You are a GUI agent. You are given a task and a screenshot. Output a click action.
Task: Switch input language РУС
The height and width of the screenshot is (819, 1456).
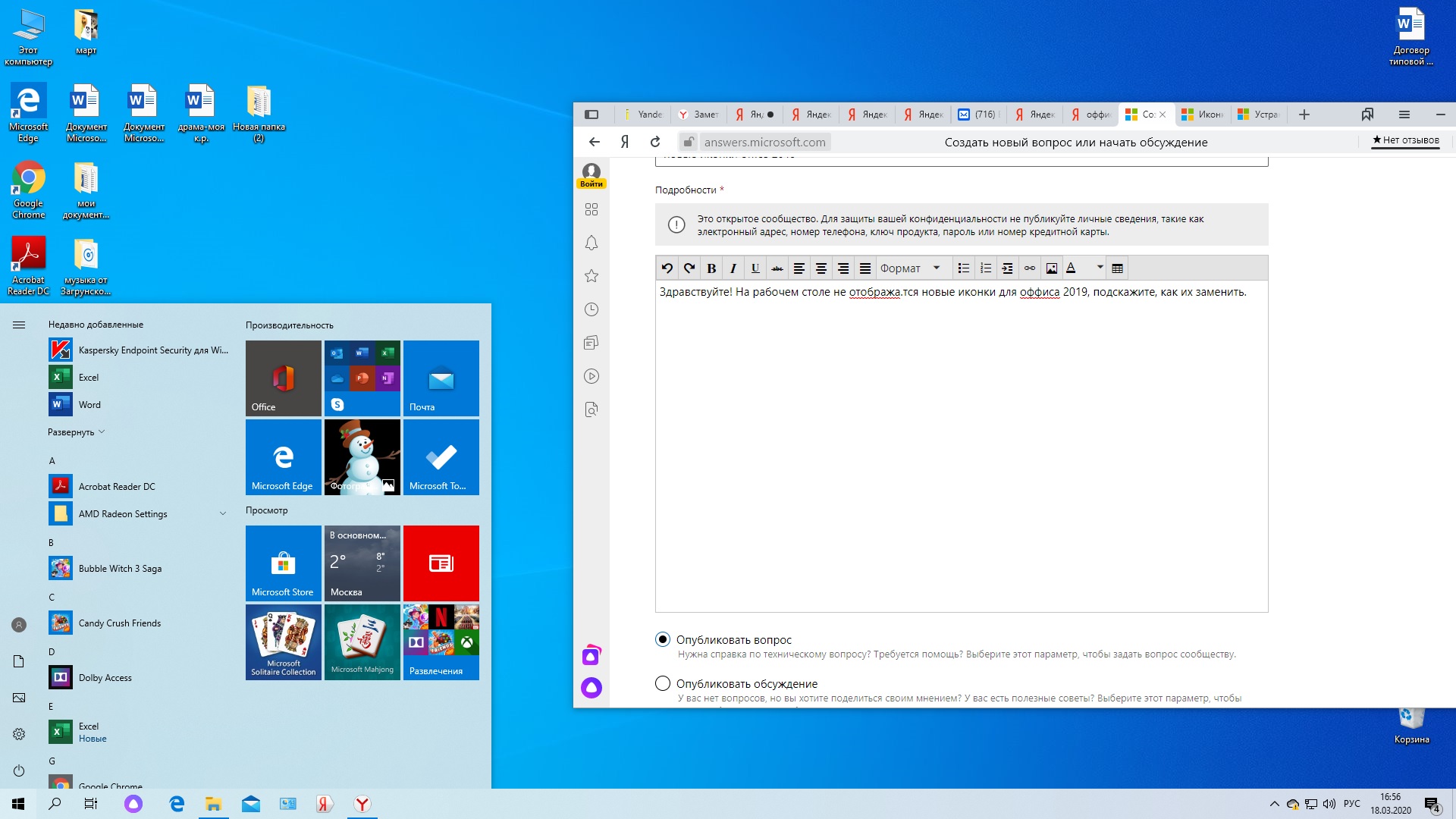click(x=1352, y=804)
